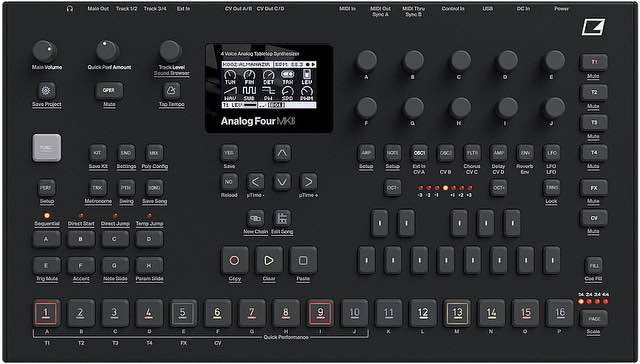The image size is (640, 364).
Task: Select bank E Trig Mute button
Action: [x=47, y=266]
